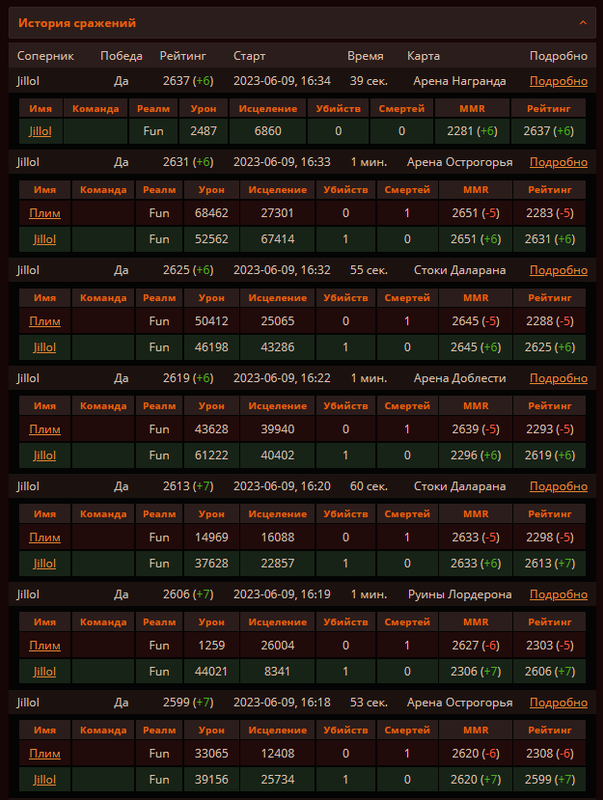
Task: Click the История сражений panel title
Action: tap(77, 23)
